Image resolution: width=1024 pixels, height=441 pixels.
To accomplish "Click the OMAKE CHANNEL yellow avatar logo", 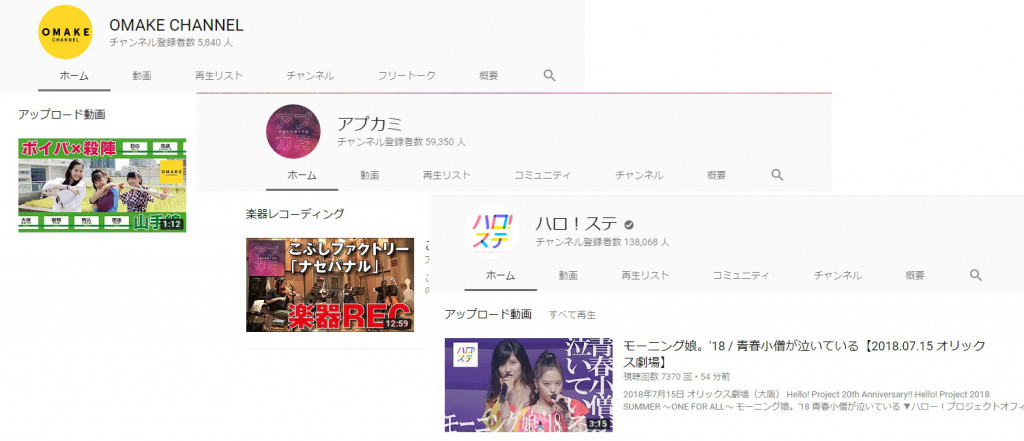I will (x=65, y=32).
